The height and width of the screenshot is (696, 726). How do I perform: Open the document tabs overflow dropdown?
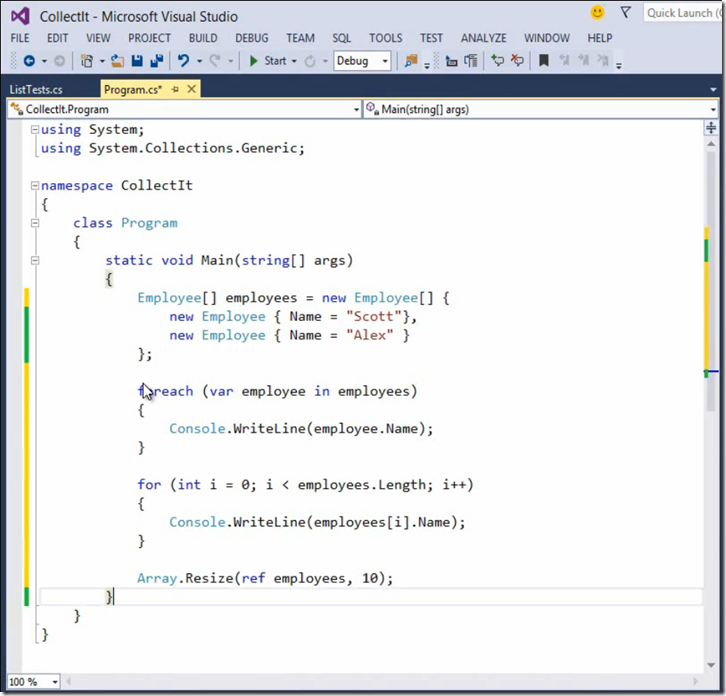[x=713, y=89]
